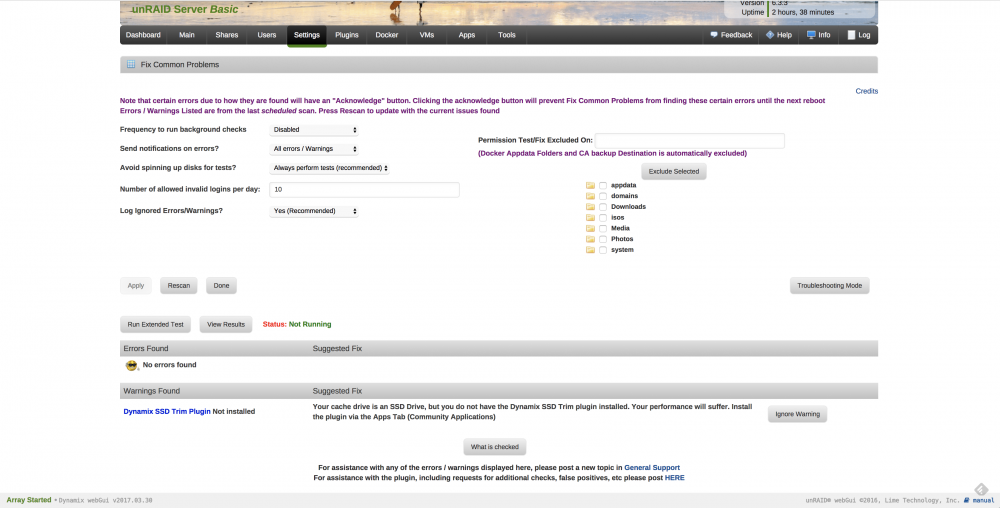The image size is (1000, 508).
Task: Go to the Apps tab
Action: click(467, 35)
